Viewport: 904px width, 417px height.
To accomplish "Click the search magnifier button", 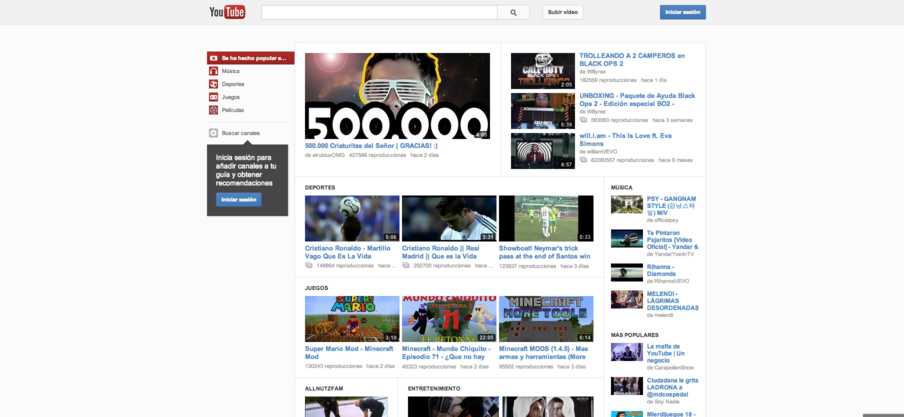I will pyautogui.click(x=513, y=12).
